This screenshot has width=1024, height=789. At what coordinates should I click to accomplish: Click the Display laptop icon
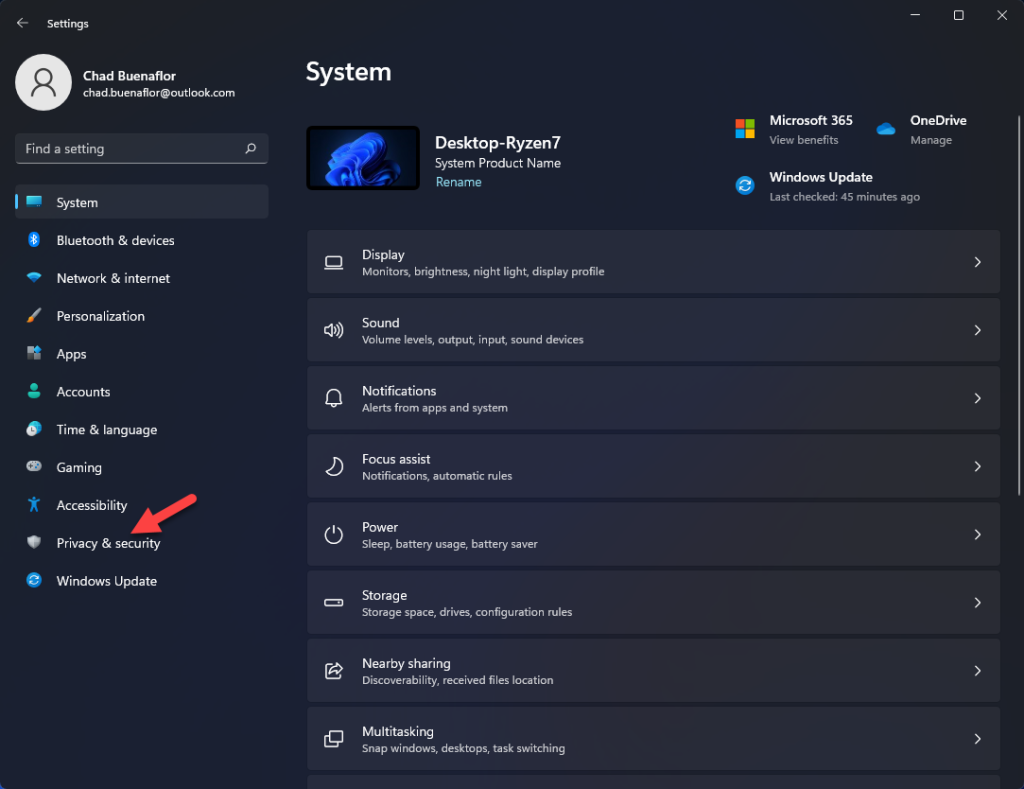(334, 263)
